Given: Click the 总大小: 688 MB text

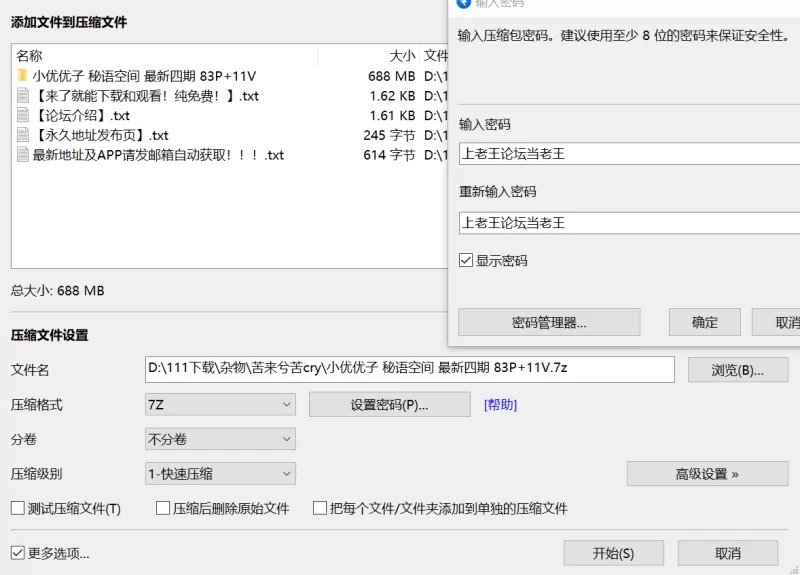Looking at the screenshot, I should point(58,290).
